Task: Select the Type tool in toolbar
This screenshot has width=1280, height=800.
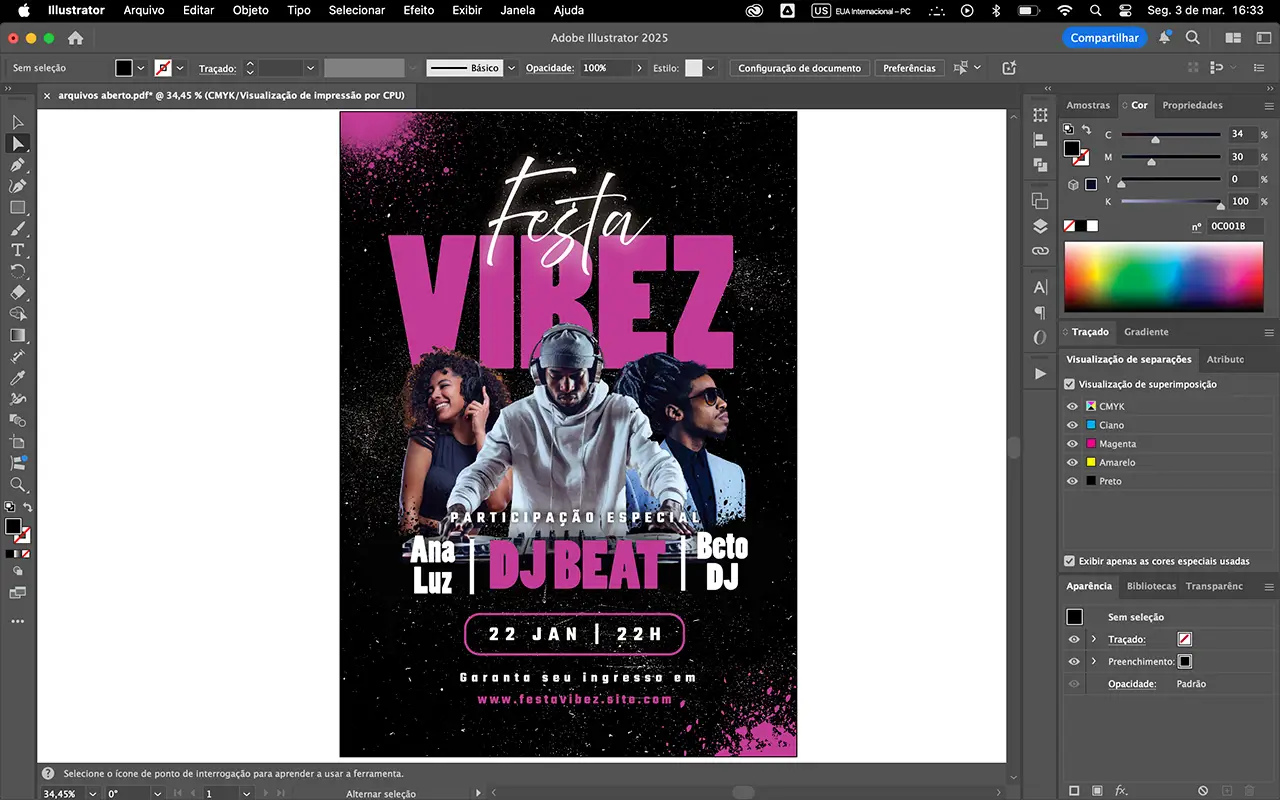Action: point(17,250)
